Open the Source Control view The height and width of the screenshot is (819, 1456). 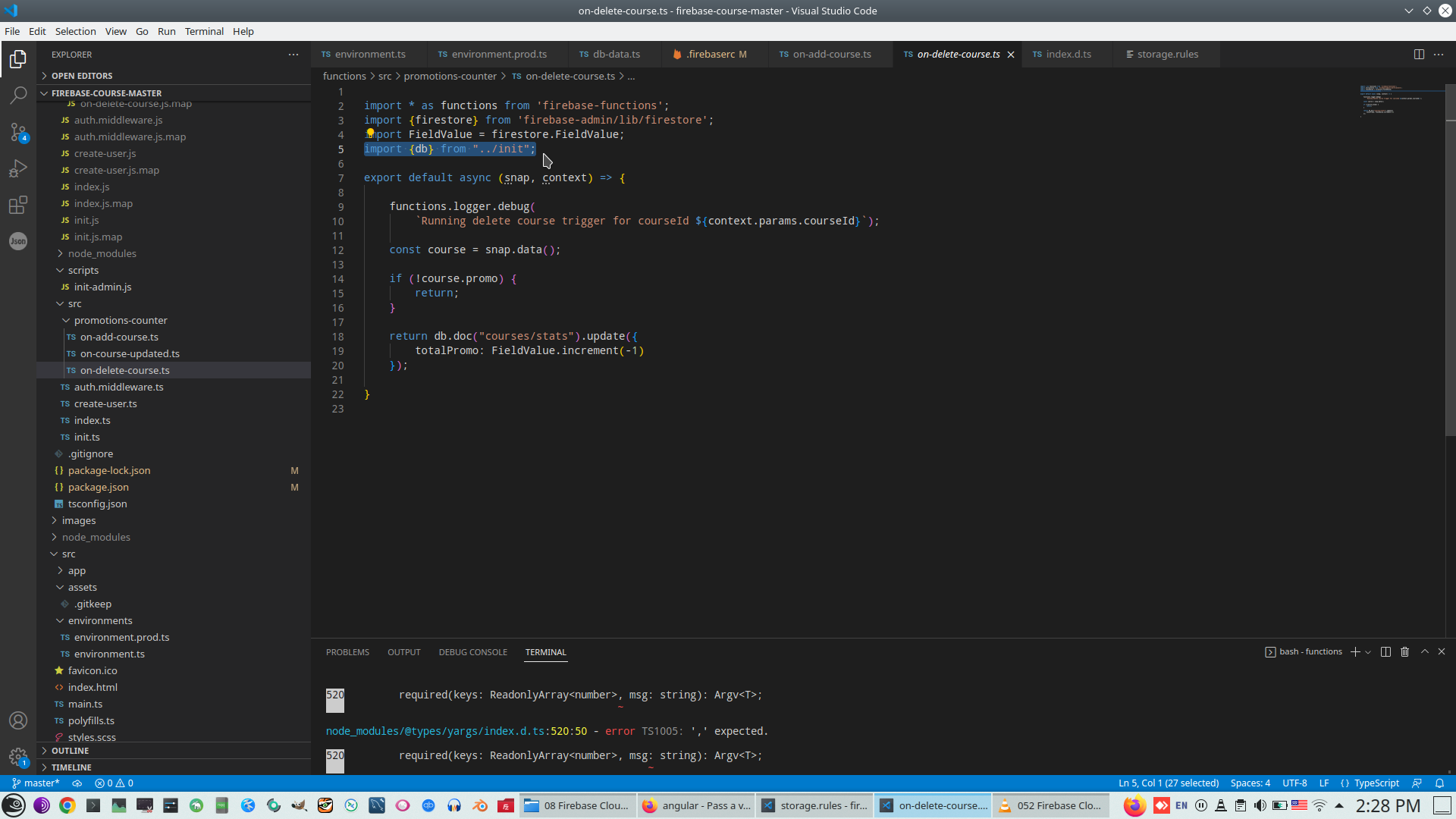(x=18, y=132)
